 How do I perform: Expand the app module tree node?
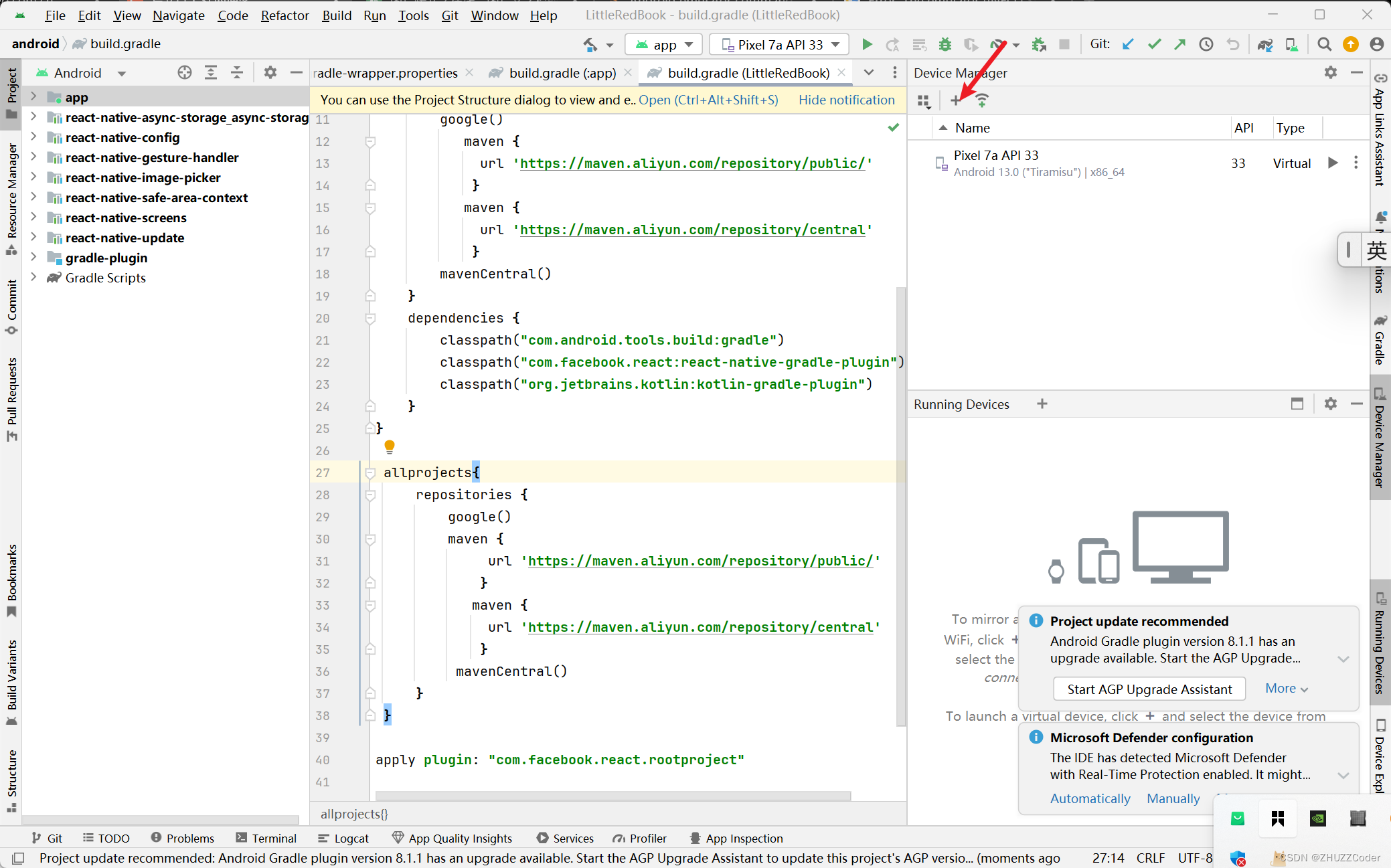pyautogui.click(x=33, y=97)
